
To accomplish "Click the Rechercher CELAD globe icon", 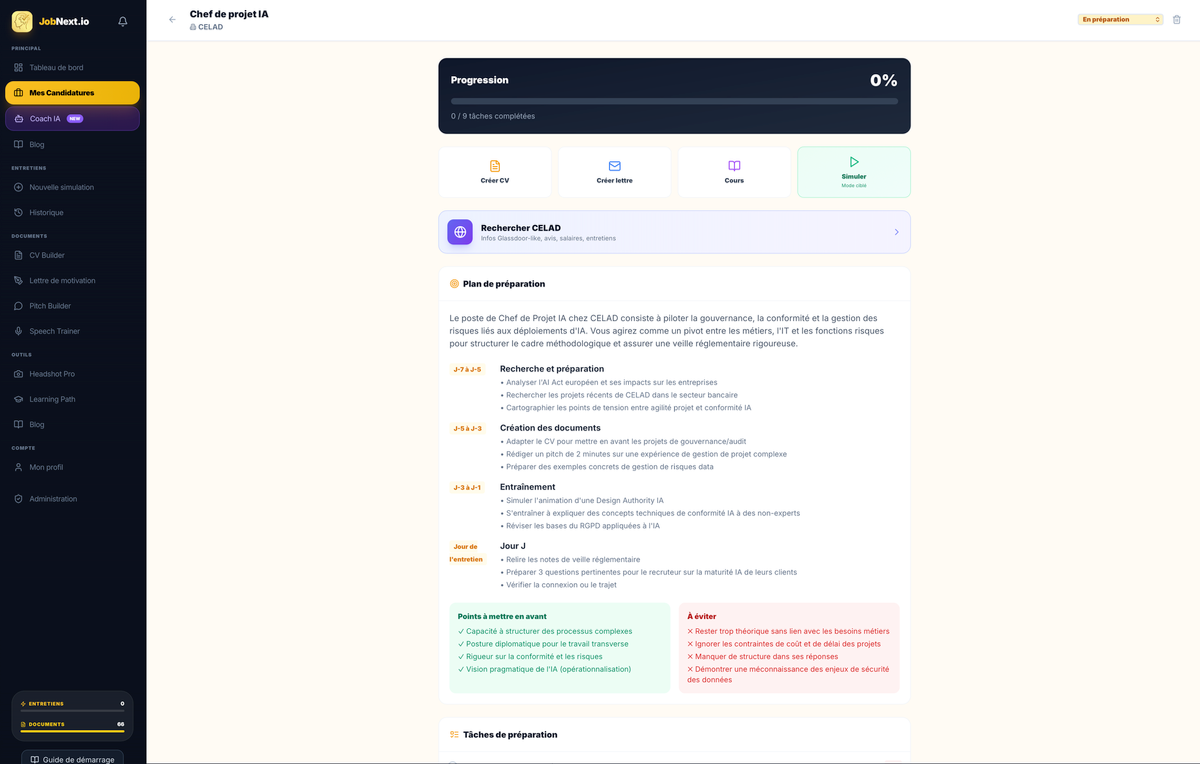I will pos(460,232).
